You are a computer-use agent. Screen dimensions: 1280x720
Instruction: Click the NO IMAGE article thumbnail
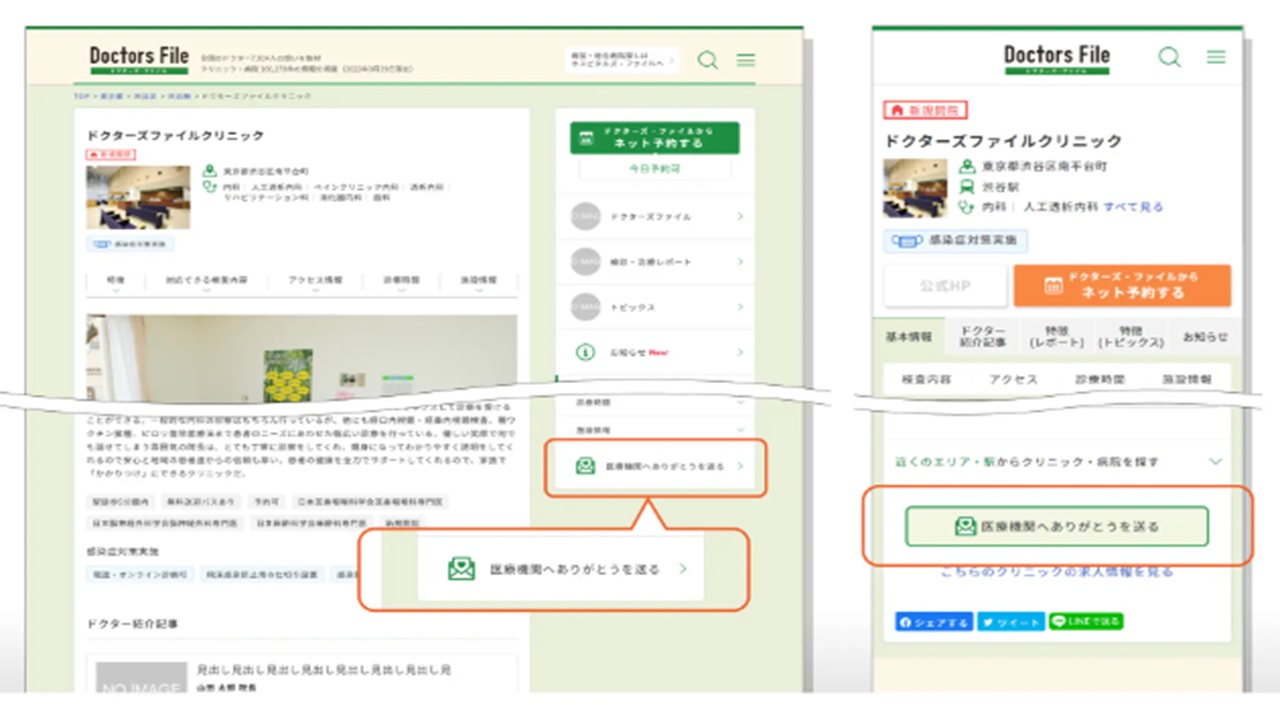(141, 677)
